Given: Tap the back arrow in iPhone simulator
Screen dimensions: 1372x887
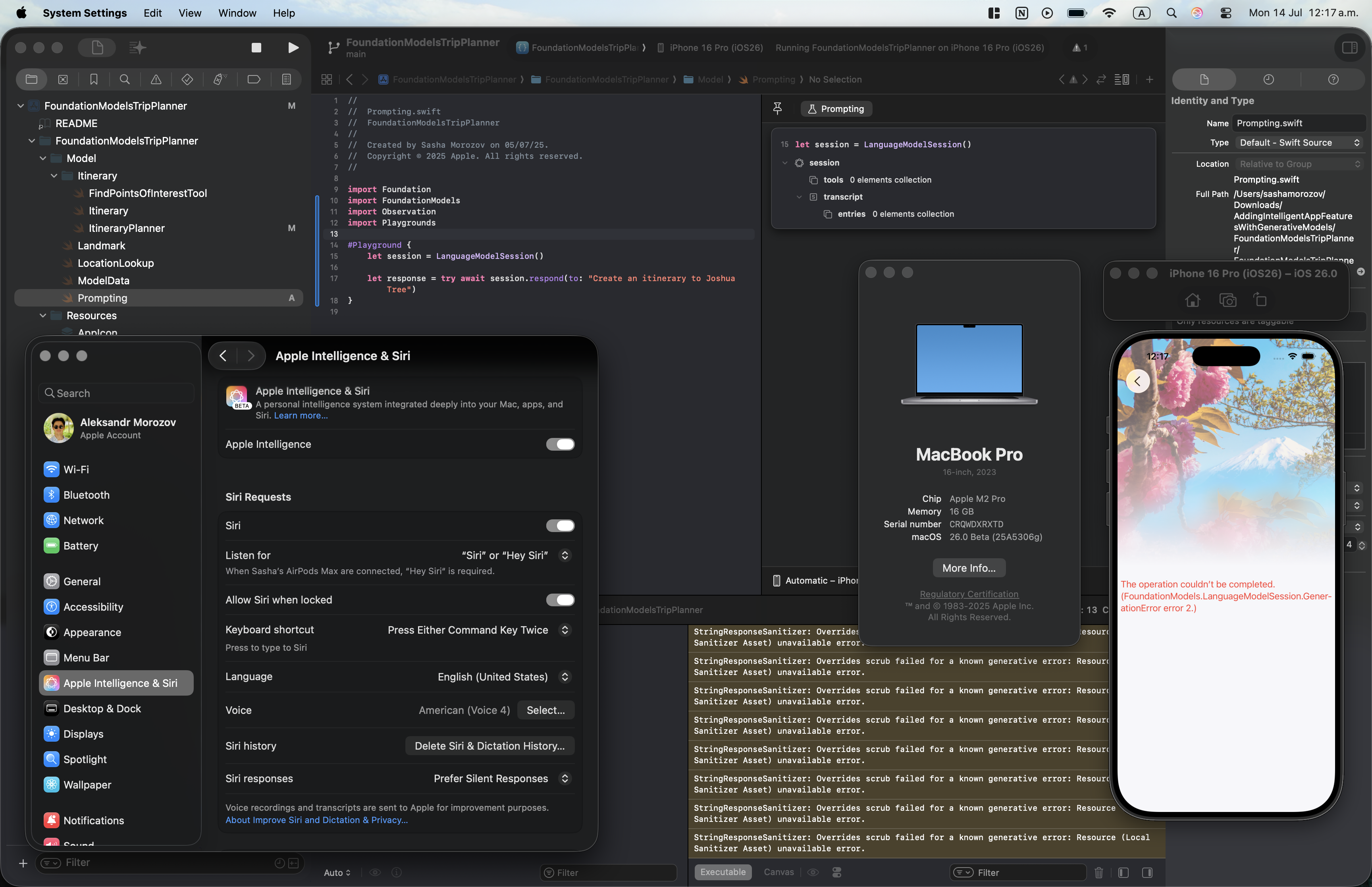Looking at the screenshot, I should tap(1137, 381).
